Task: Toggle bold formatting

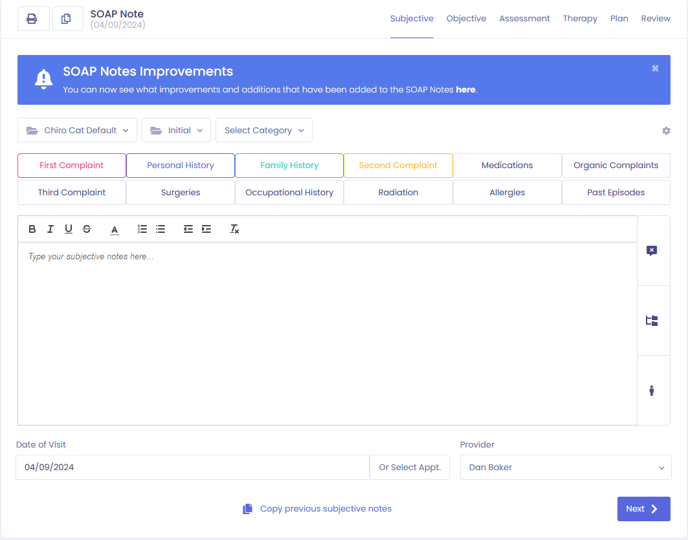Action: (32, 229)
